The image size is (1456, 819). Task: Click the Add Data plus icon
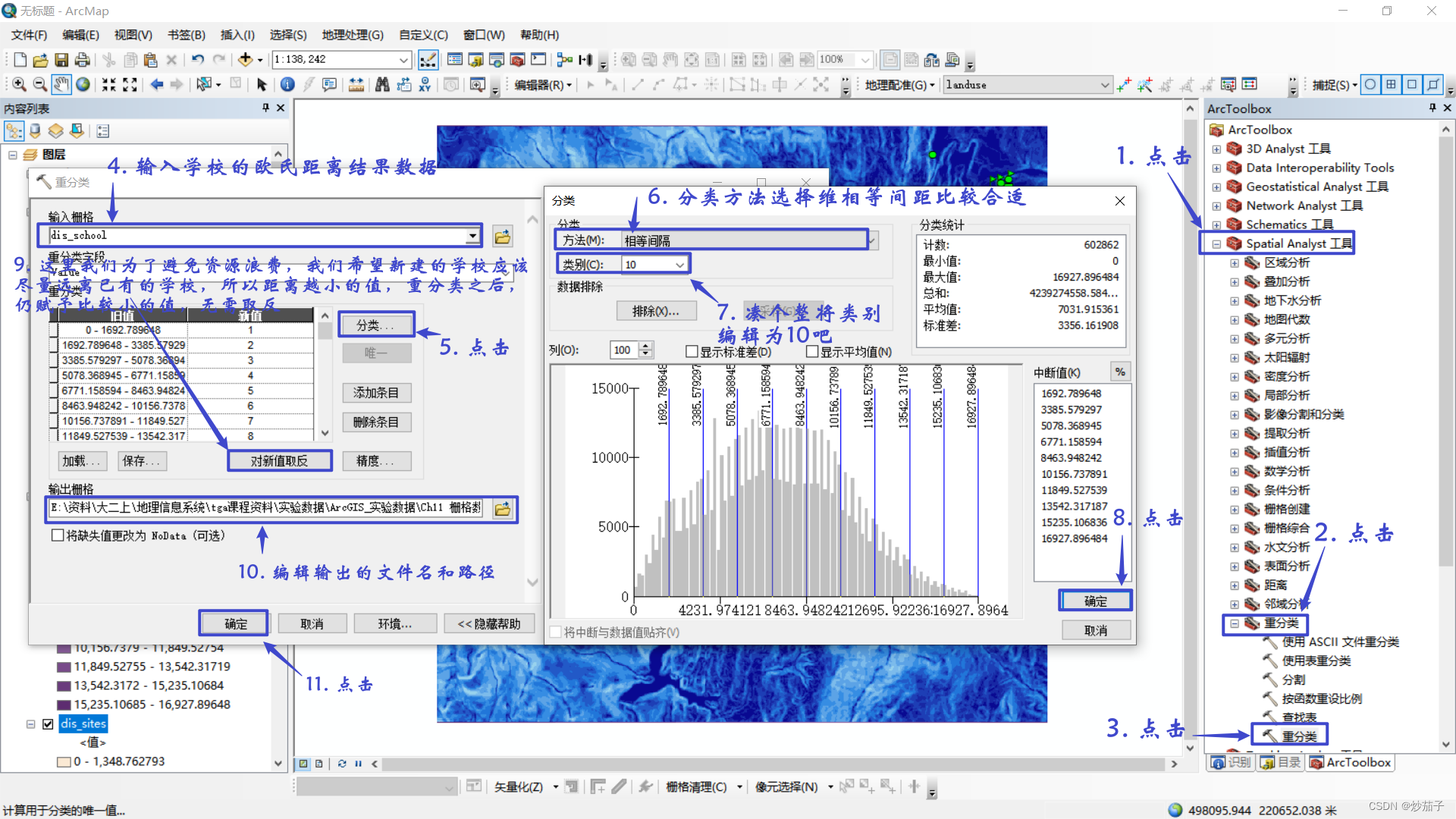pyautogui.click(x=245, y=60)
